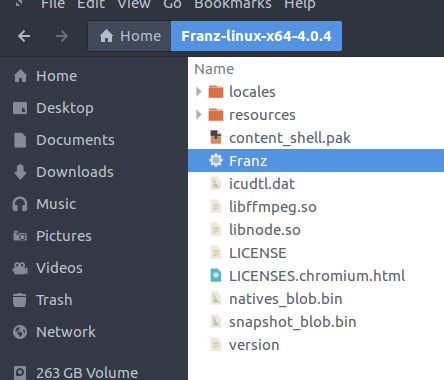Screen dimensions: 444x380
Task: Click the forward navigation arrow
Action: [x=62, y=36]
